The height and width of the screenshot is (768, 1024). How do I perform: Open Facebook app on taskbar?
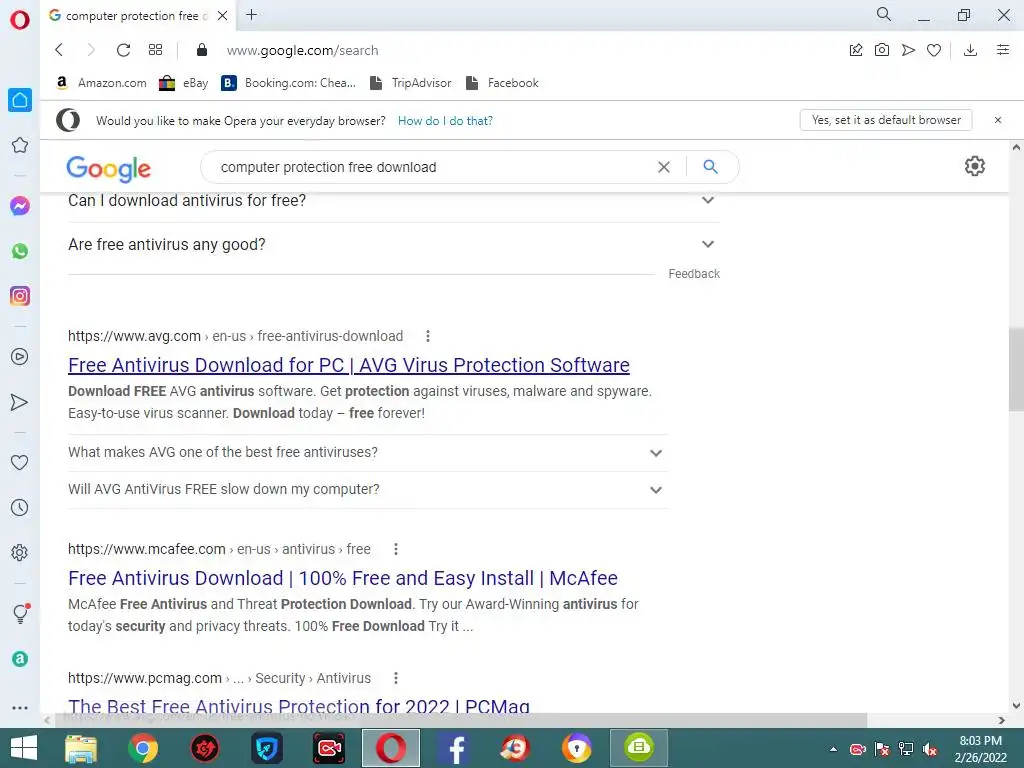click(x=454, y=748)
